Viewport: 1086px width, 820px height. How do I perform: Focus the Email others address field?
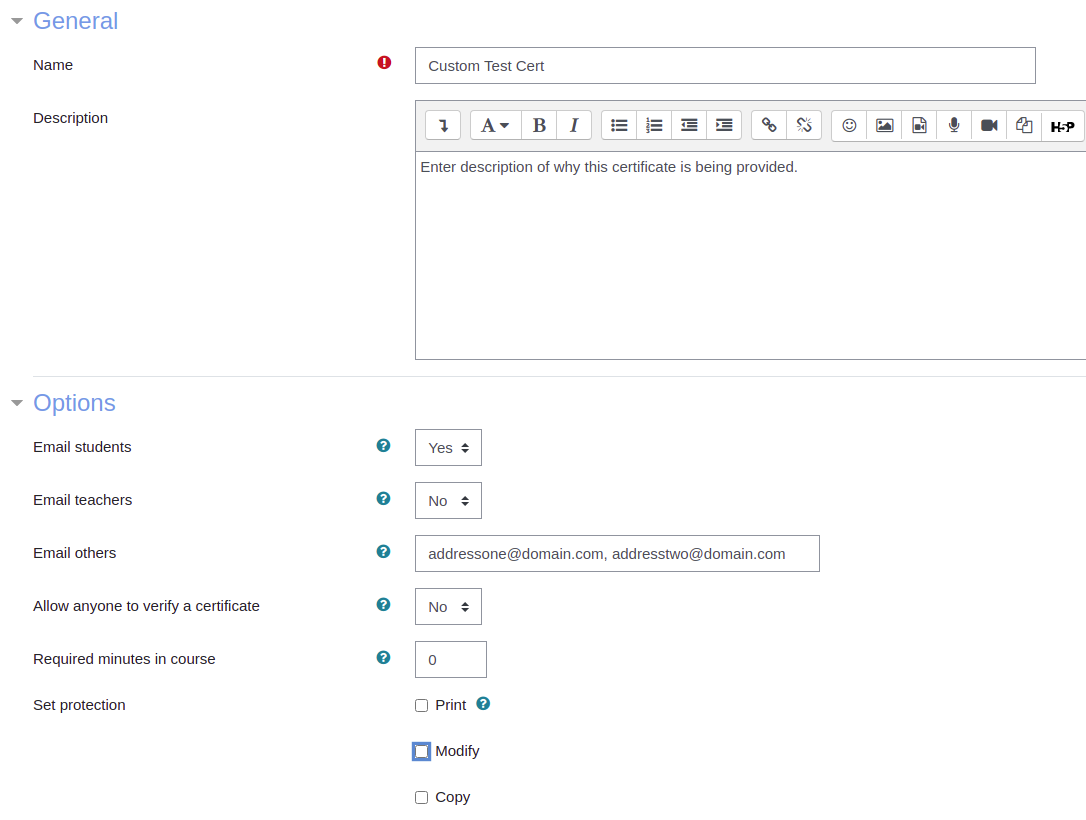pos(617,554)
